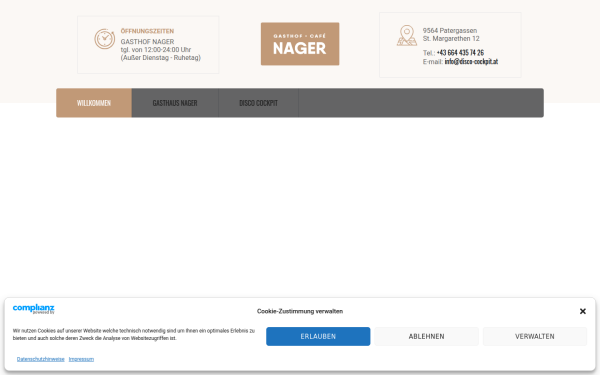This screenshot has height=375, width=600.
Task: Open the Willkommen menu tab
Action: coord(94,103)
